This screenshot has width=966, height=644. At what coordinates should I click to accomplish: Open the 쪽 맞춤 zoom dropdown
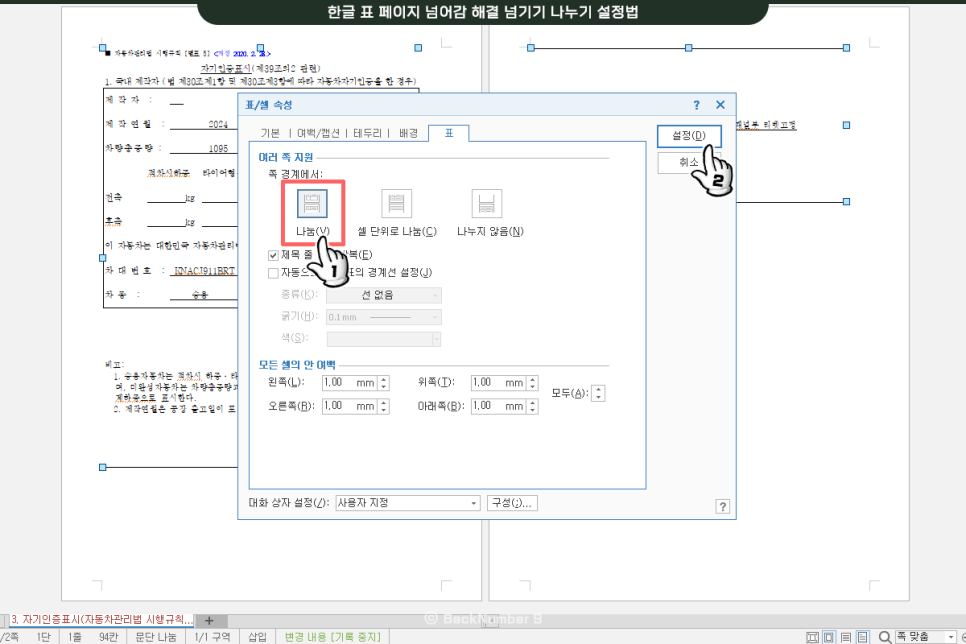925,637
